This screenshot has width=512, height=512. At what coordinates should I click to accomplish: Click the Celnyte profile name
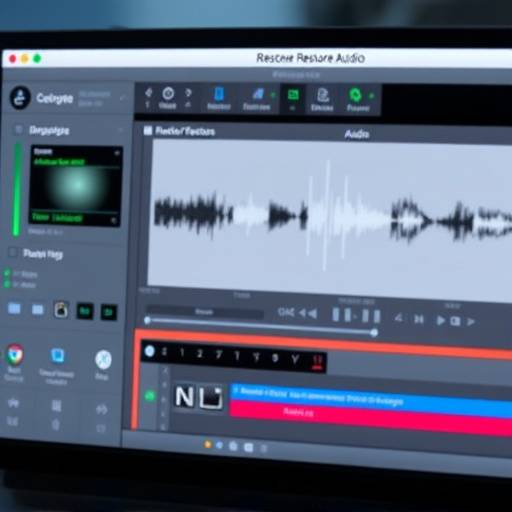coord(55,98)
